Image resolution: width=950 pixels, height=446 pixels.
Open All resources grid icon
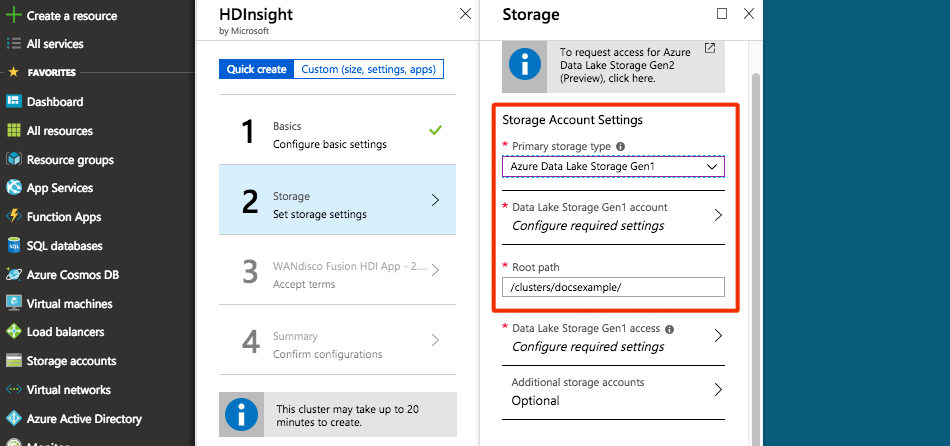click(14, 130)
